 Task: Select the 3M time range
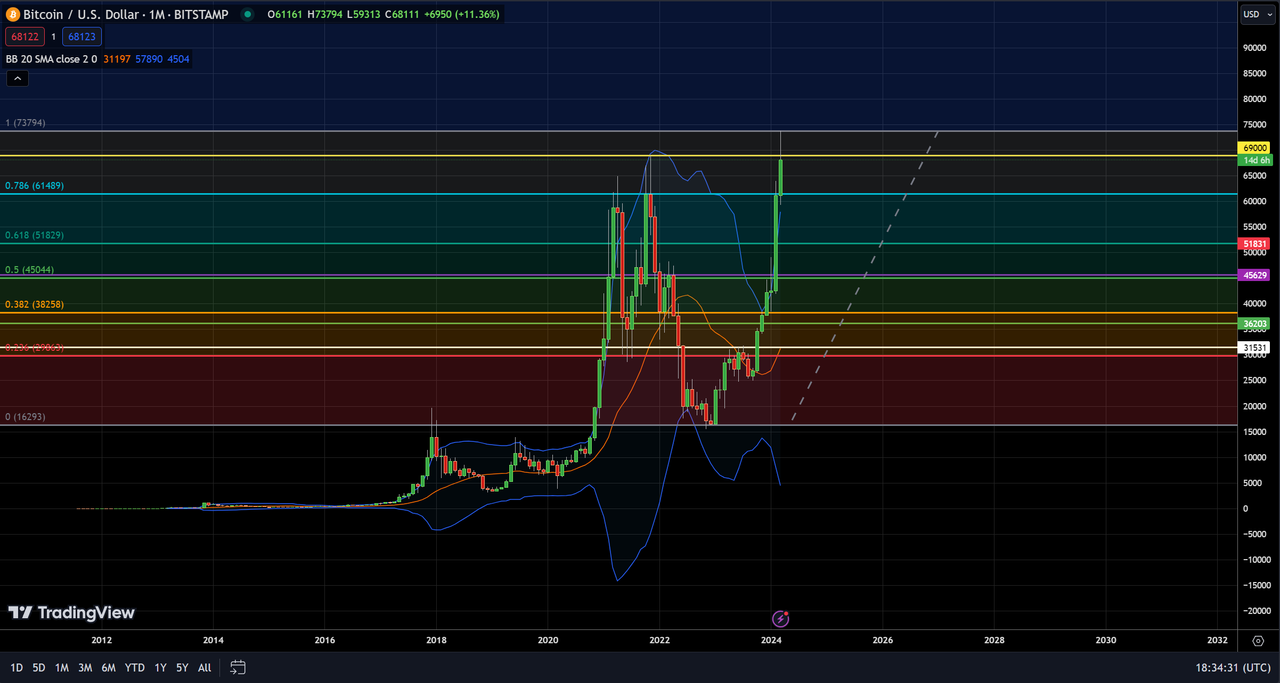[x=85, y=667]
